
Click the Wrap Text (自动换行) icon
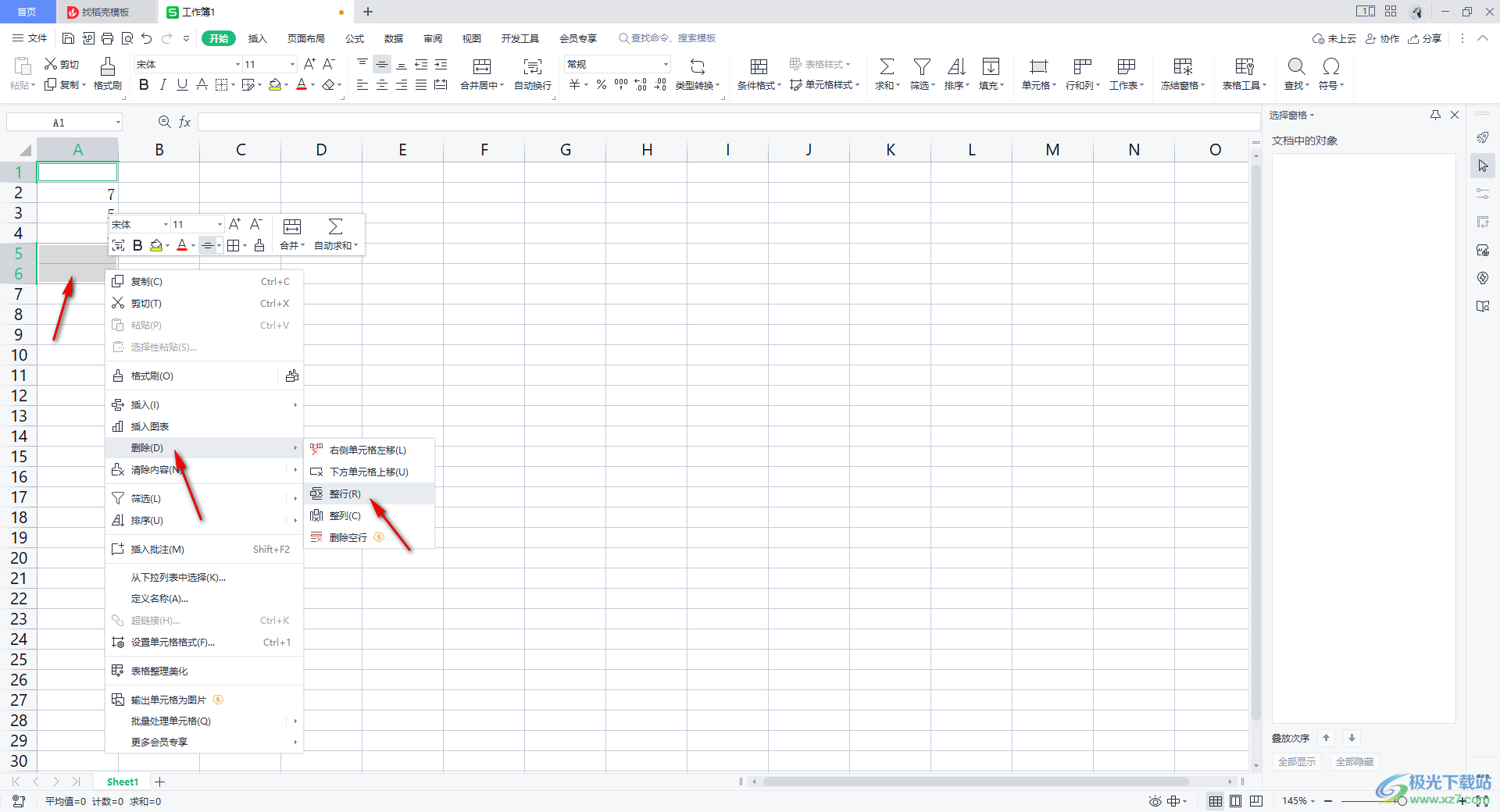533,66
